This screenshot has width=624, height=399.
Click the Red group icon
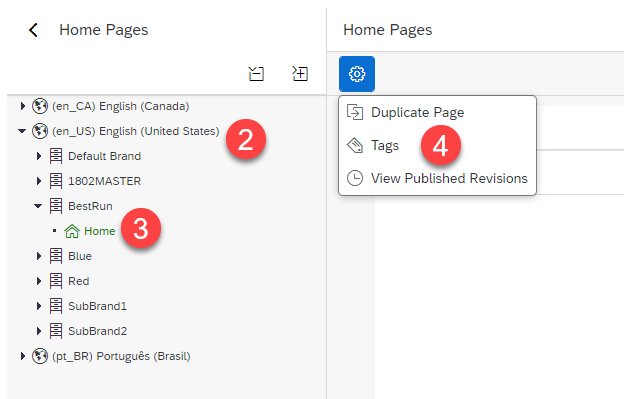click(56, 281)
